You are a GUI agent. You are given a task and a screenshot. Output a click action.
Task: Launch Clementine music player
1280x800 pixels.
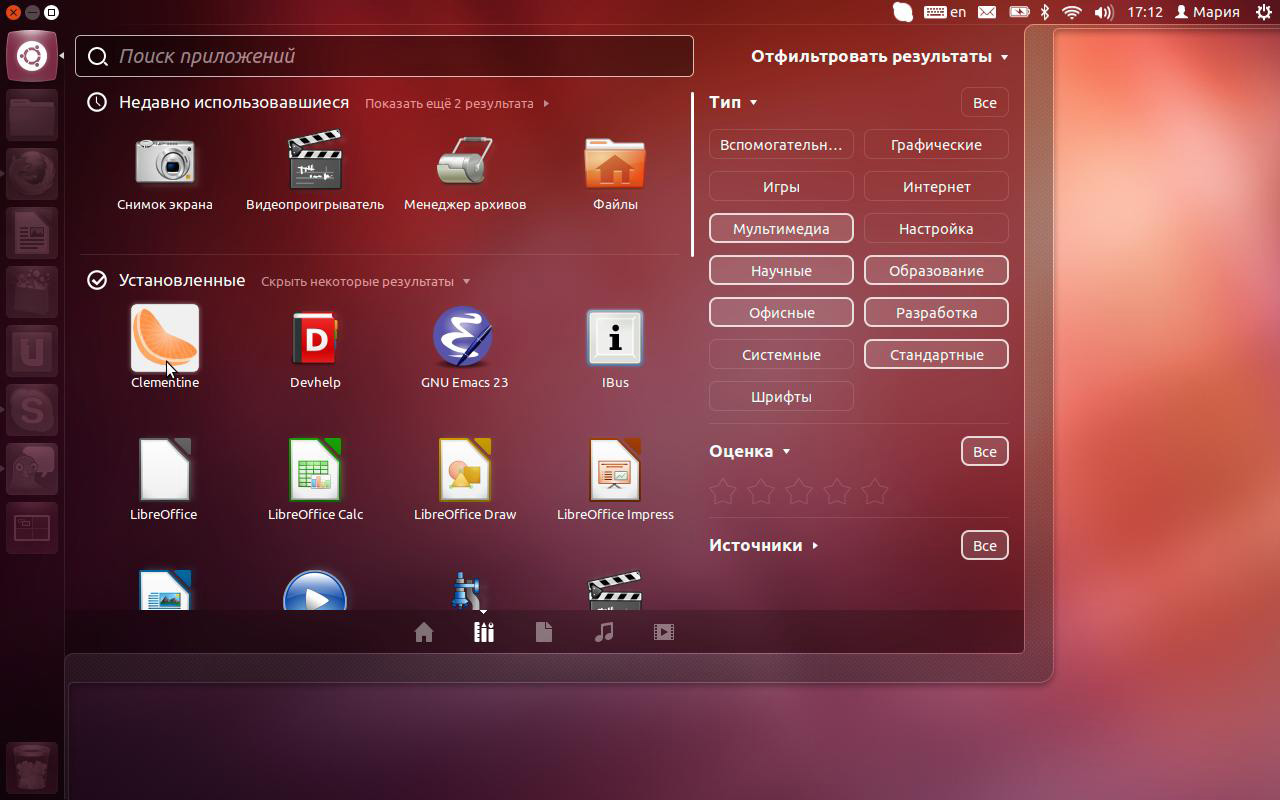point(165,347)
